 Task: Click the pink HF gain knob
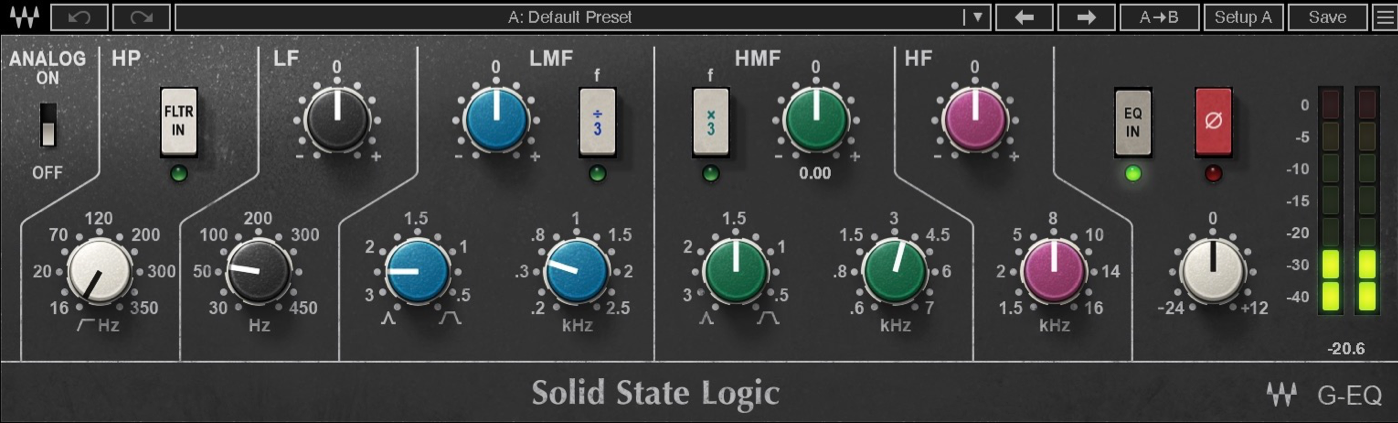point(975,118)
